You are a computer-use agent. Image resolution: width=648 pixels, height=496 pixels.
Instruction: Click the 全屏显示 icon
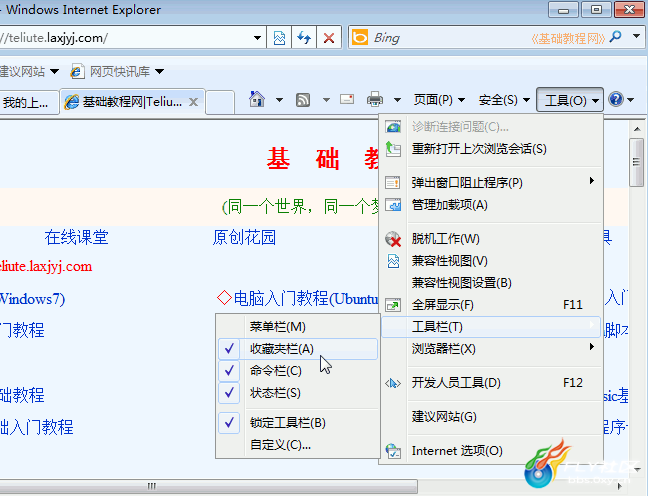pos(393,305)
